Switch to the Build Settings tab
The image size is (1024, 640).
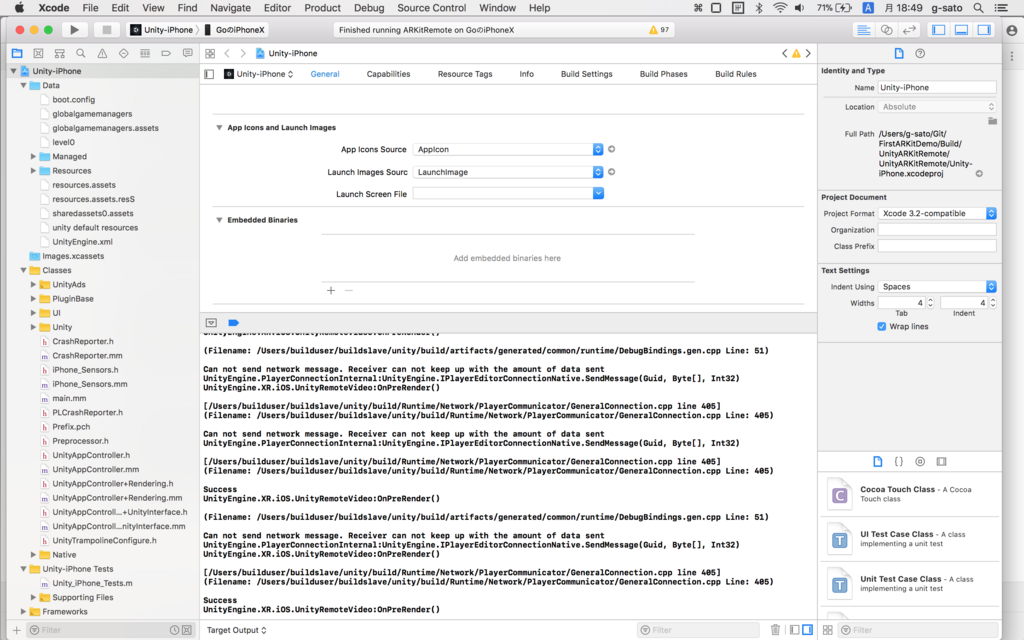(586, 74)
